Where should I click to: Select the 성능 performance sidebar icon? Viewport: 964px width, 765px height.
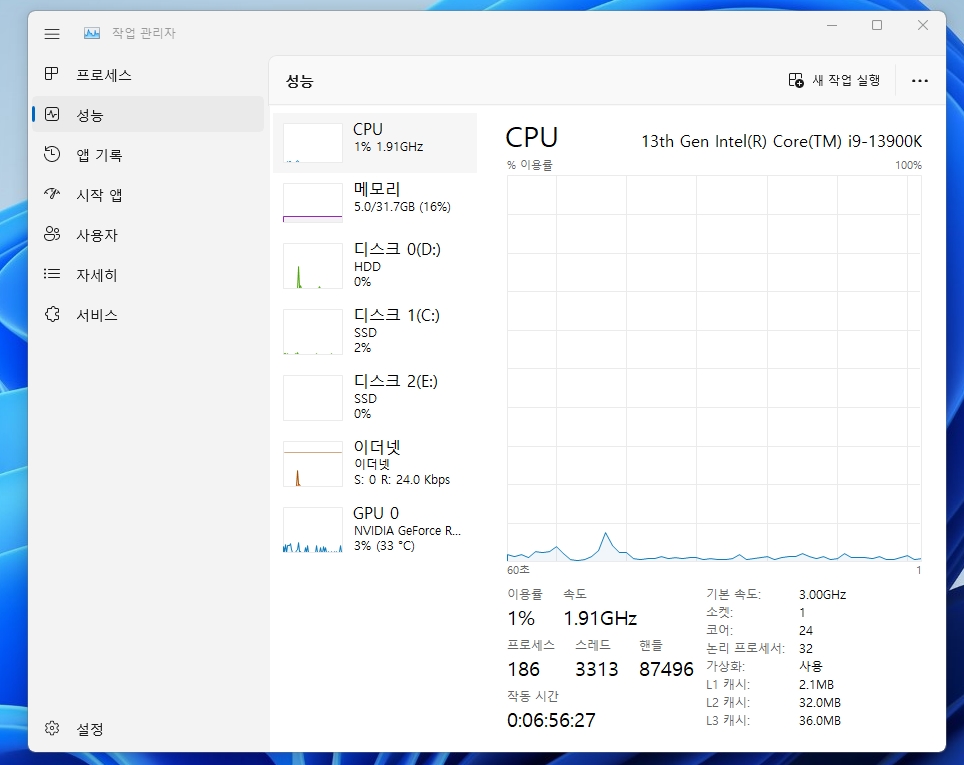click(52, 114)
